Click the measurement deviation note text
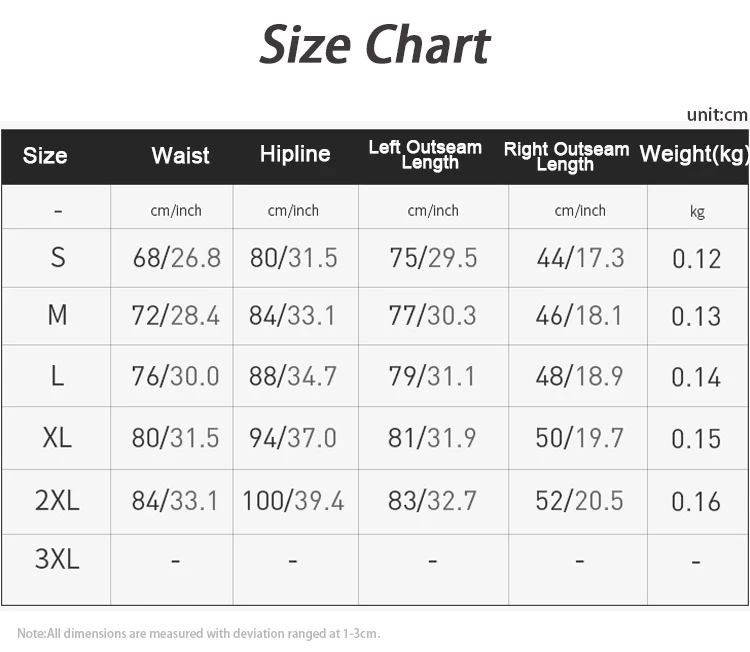The width and height of the screenshot is (750, 652). tap(199, 634)
